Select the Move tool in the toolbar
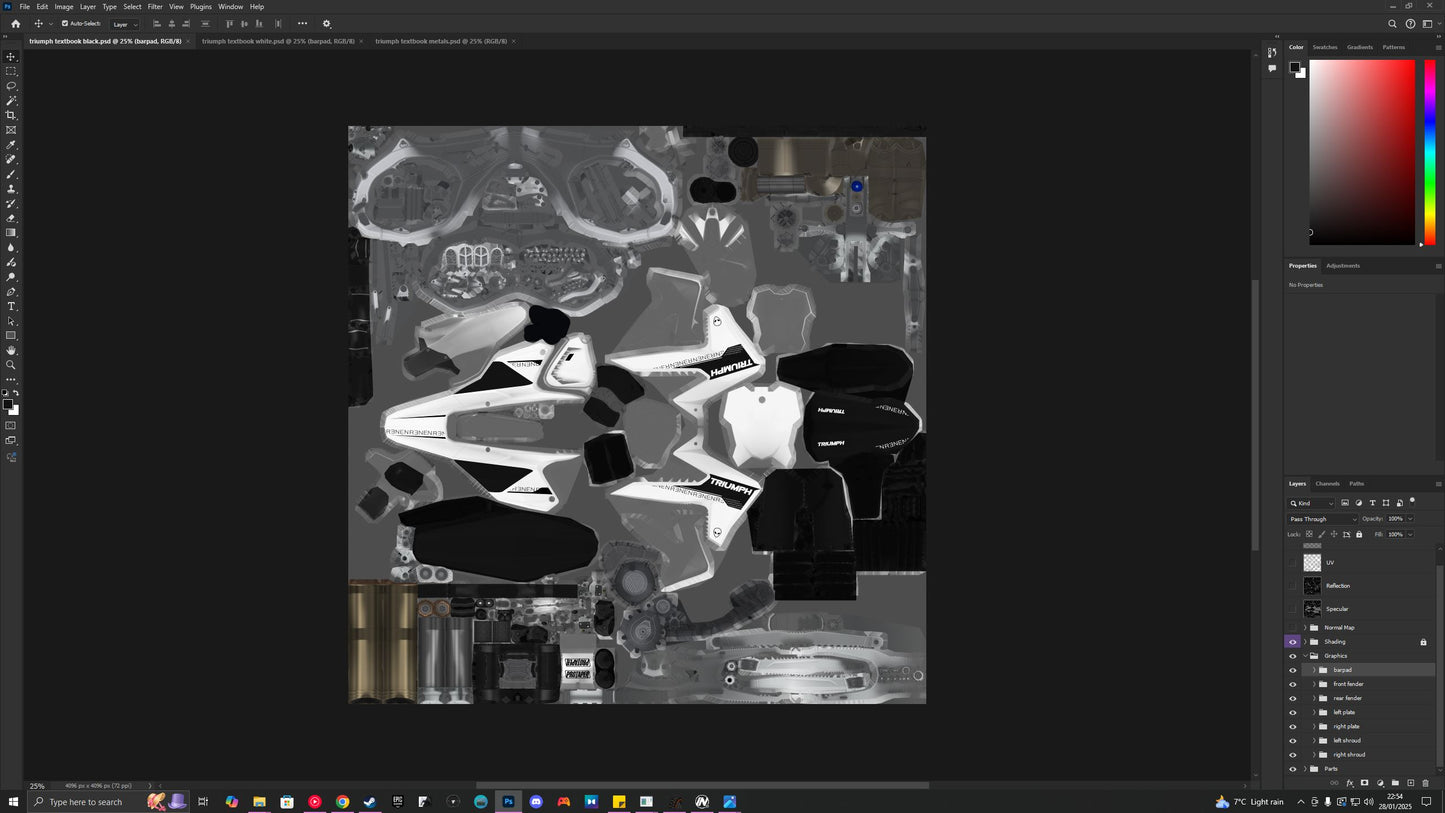The width and height of the screenshot is (1445, 813). (x=11, y=57)
